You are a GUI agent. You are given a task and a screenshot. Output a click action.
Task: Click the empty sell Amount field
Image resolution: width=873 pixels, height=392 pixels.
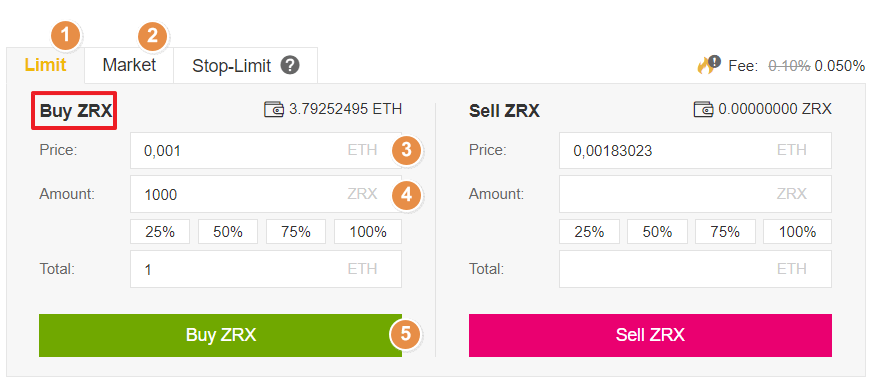click(x=695, y=194)
